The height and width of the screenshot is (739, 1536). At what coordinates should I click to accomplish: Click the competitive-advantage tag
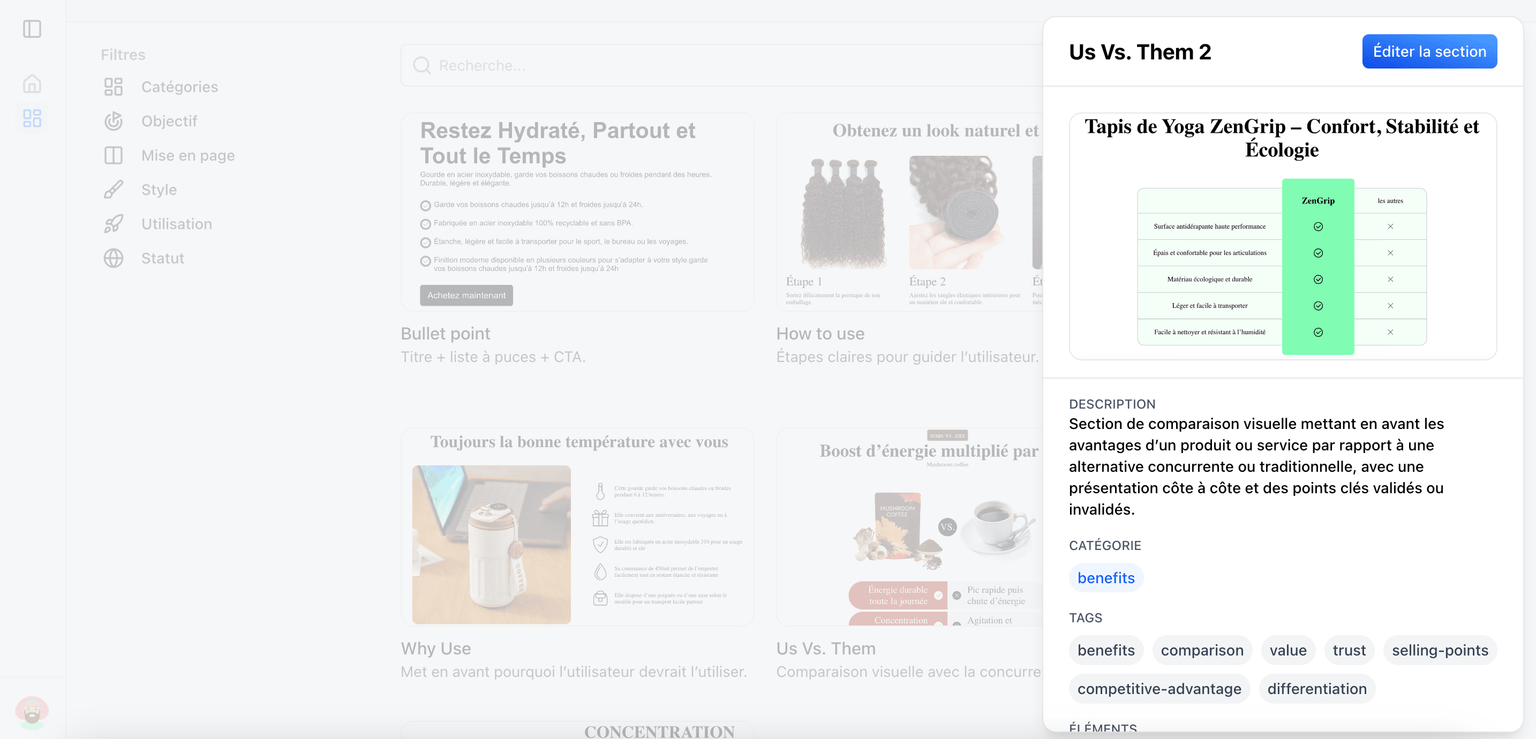click(1159, 689)
